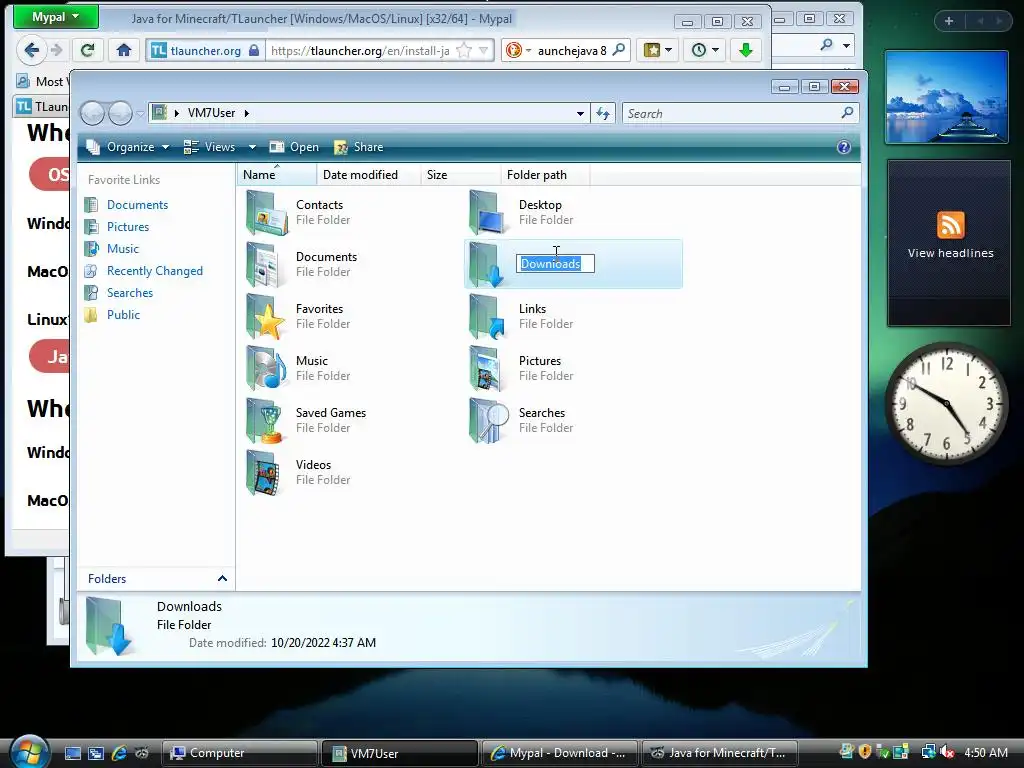This screenshot has width=1024, height=768.
Task: Click the Share toolbar button
Action: [x=359, y=147]
